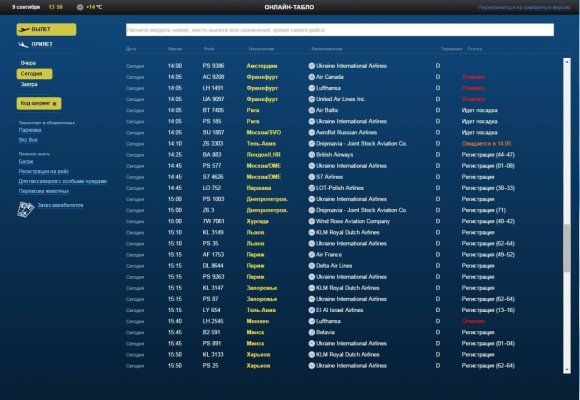This screenshot has height=400, width=580.
Task: Click the Авиакомпания column header
Action: (x=327, y=49)
